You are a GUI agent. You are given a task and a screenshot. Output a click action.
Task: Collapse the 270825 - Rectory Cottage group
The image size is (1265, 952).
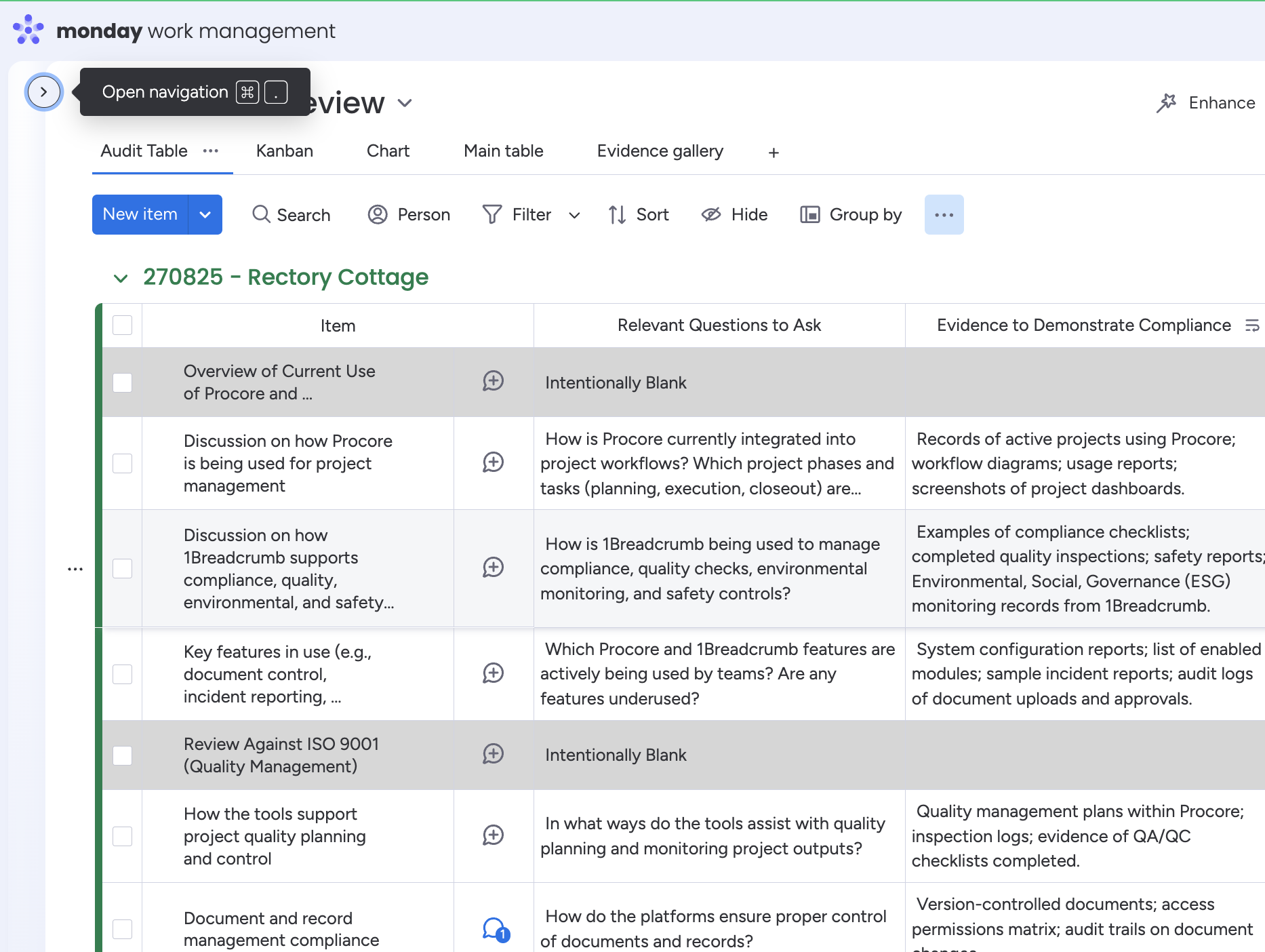[121, 278]
